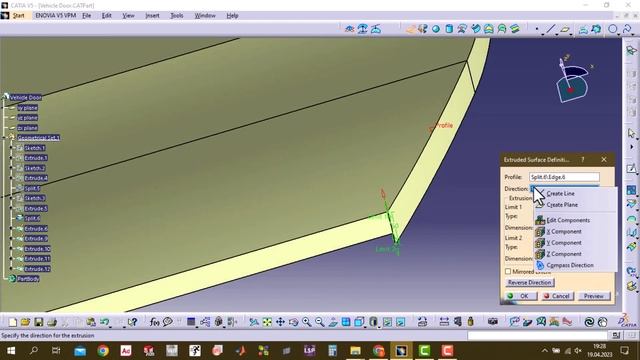The image size is (640, 360).
Task: Click the New document icon
Action: 13,322
